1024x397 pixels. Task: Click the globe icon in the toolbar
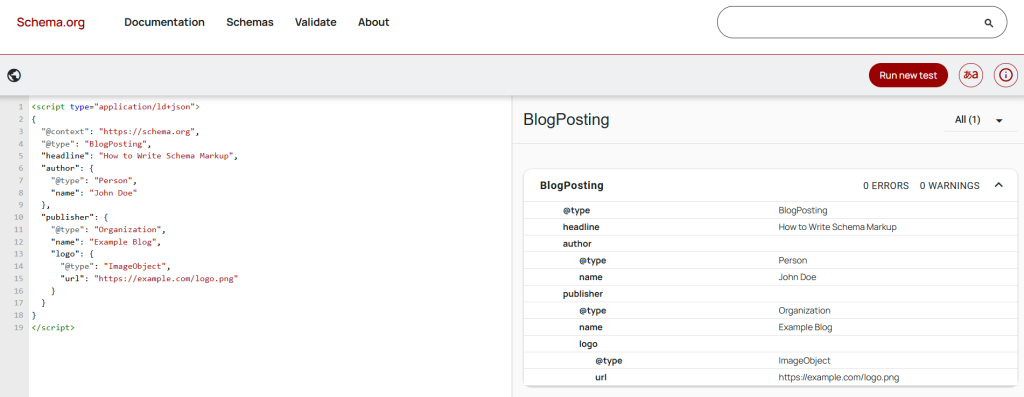(14, 75)
